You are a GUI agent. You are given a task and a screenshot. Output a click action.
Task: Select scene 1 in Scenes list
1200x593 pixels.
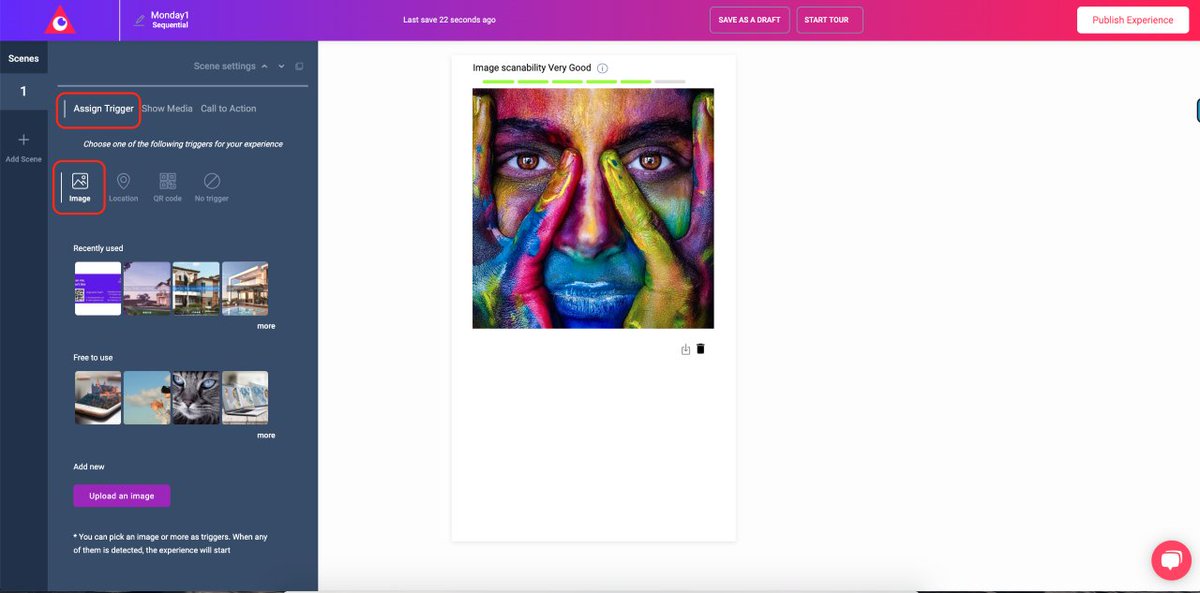[x=24, y=91]
